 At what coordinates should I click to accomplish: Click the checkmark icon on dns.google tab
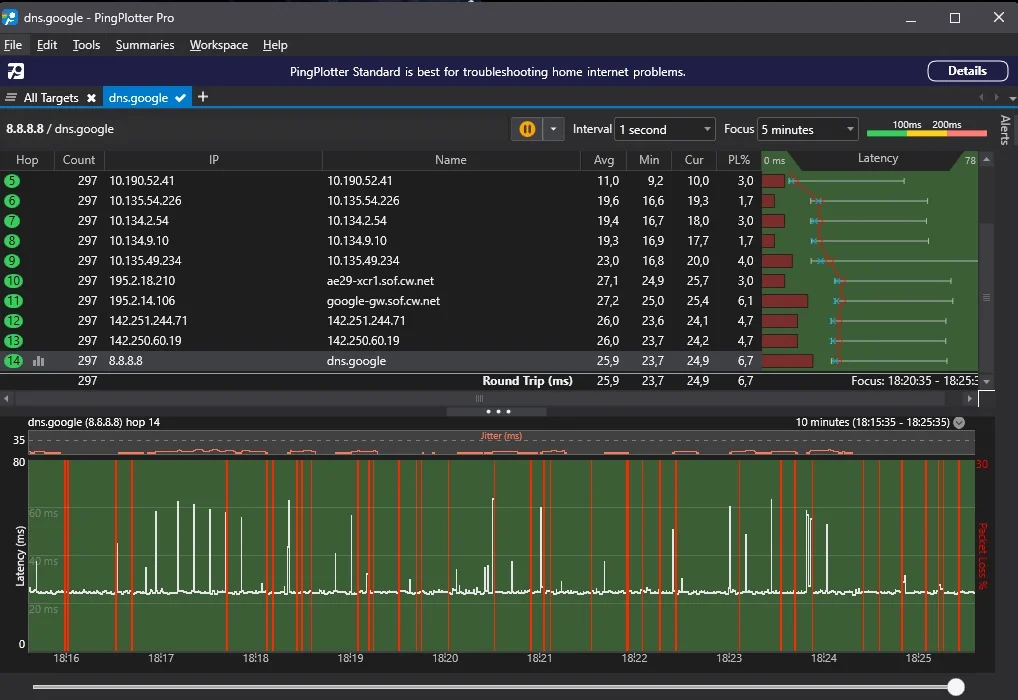tap(181, 98)
